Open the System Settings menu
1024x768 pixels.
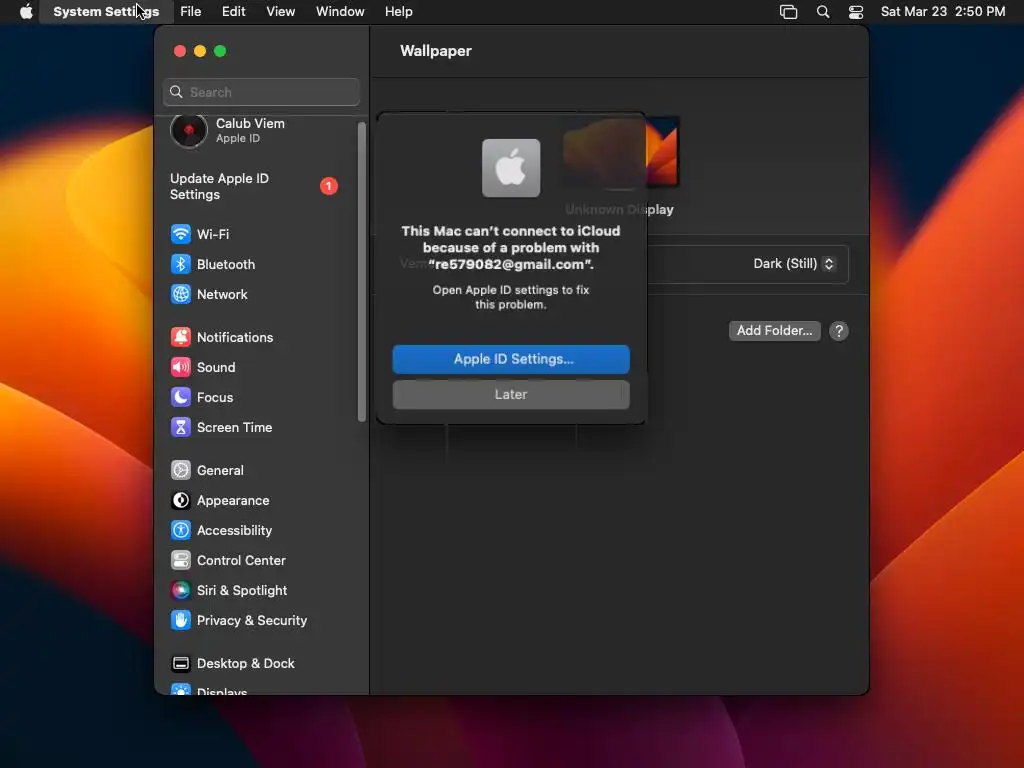pos(106,11)
